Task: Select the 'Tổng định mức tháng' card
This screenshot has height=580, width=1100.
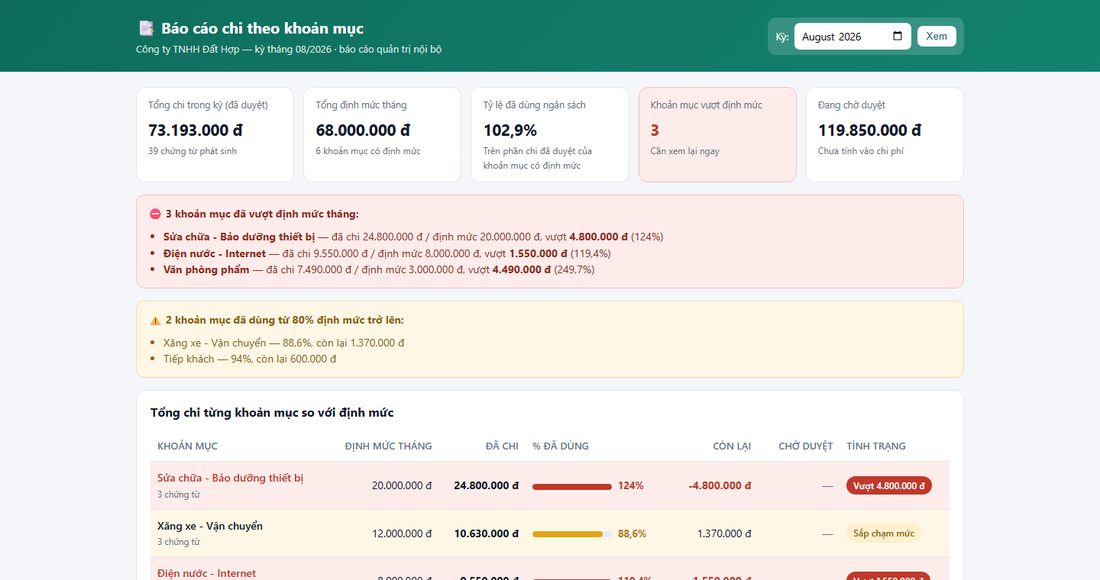Action: coord(382,135)
